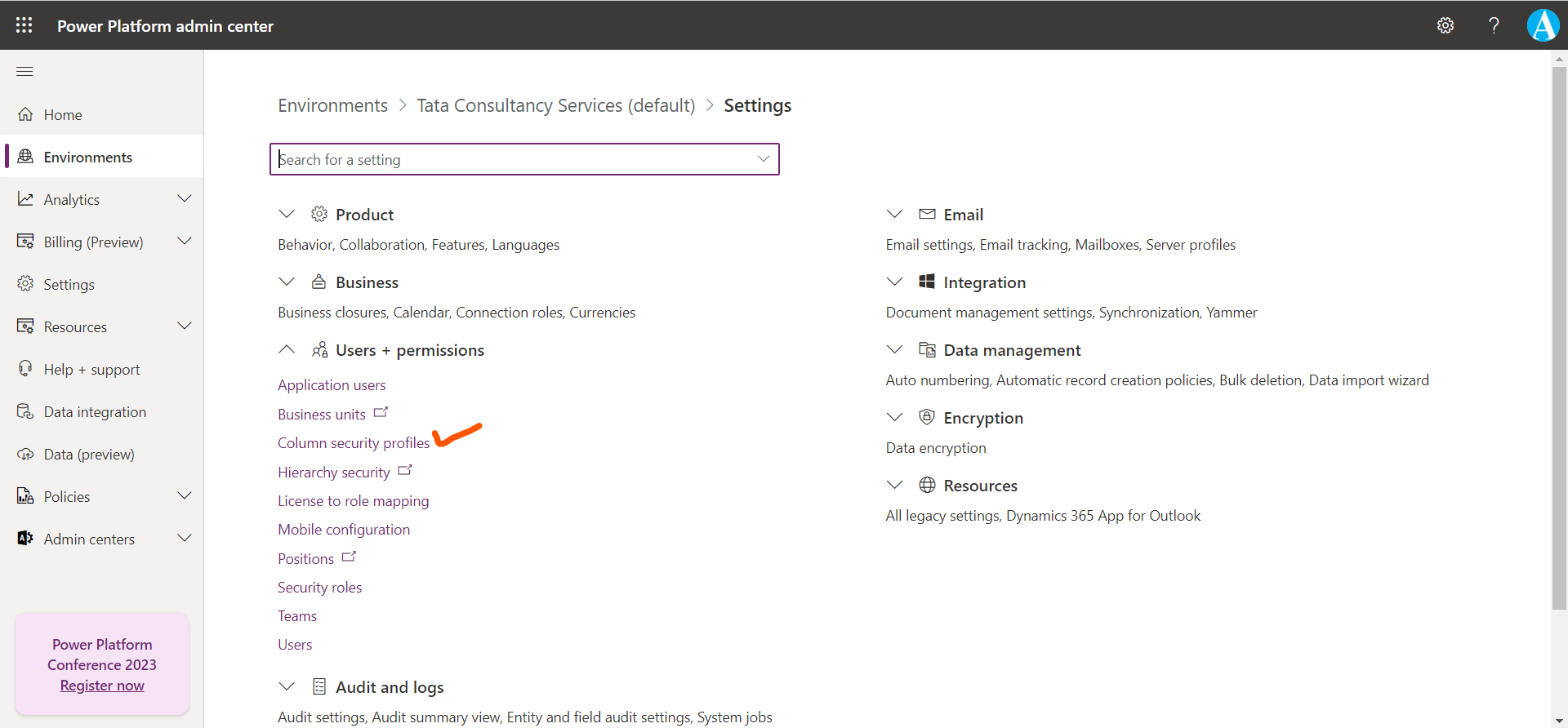
Task: Open Business units external link icon
Action: pyautogui.click(x=381, y=412)
